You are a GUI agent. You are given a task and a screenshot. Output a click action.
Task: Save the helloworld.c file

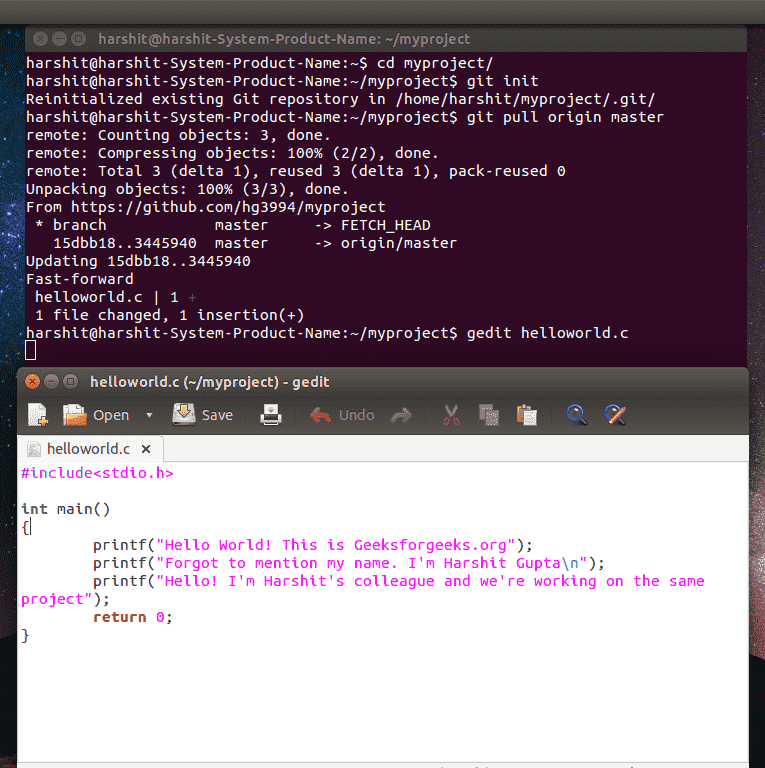(x=202, y=415)
